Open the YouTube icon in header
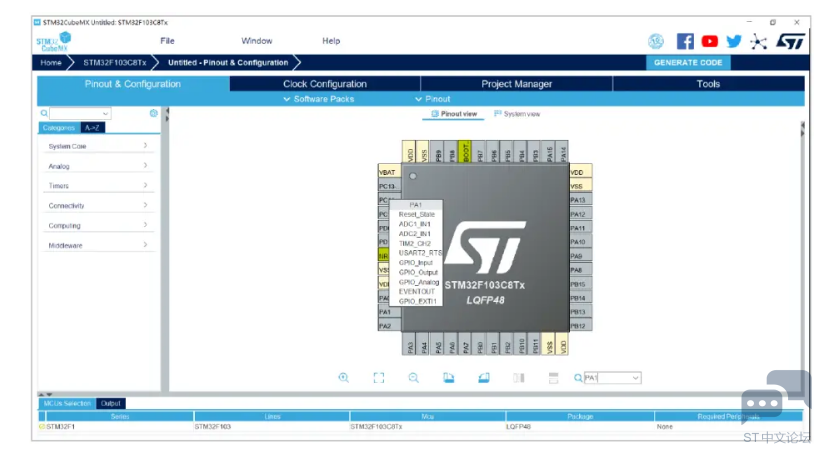Image resolution: width=820 pixels, height=453 pixels. click(709, 41)
